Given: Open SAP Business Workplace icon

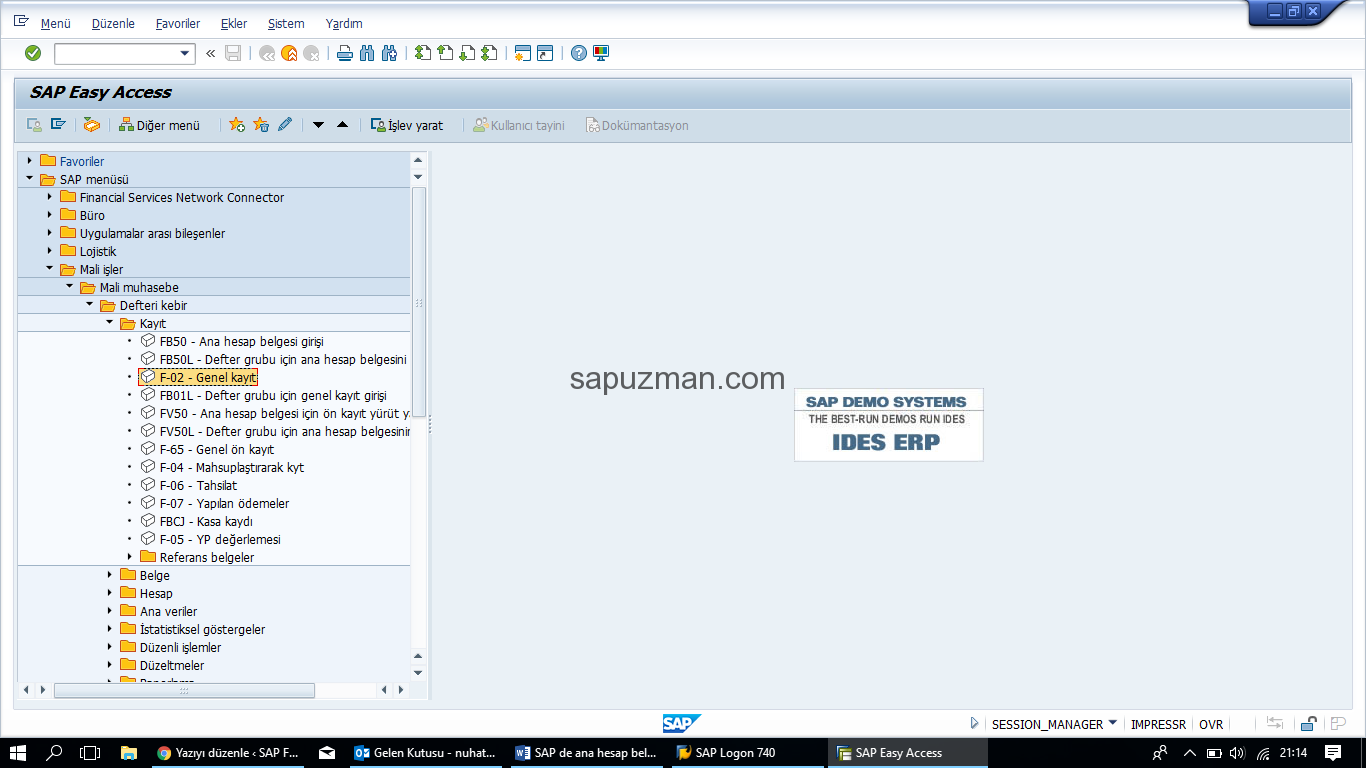Looking at the screenshot, I should (92, 125).
